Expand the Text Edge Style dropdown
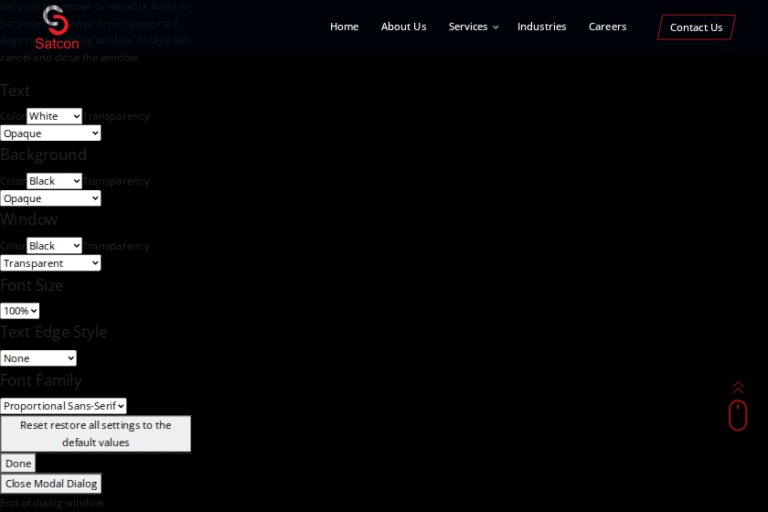 [x=38, y=358]
